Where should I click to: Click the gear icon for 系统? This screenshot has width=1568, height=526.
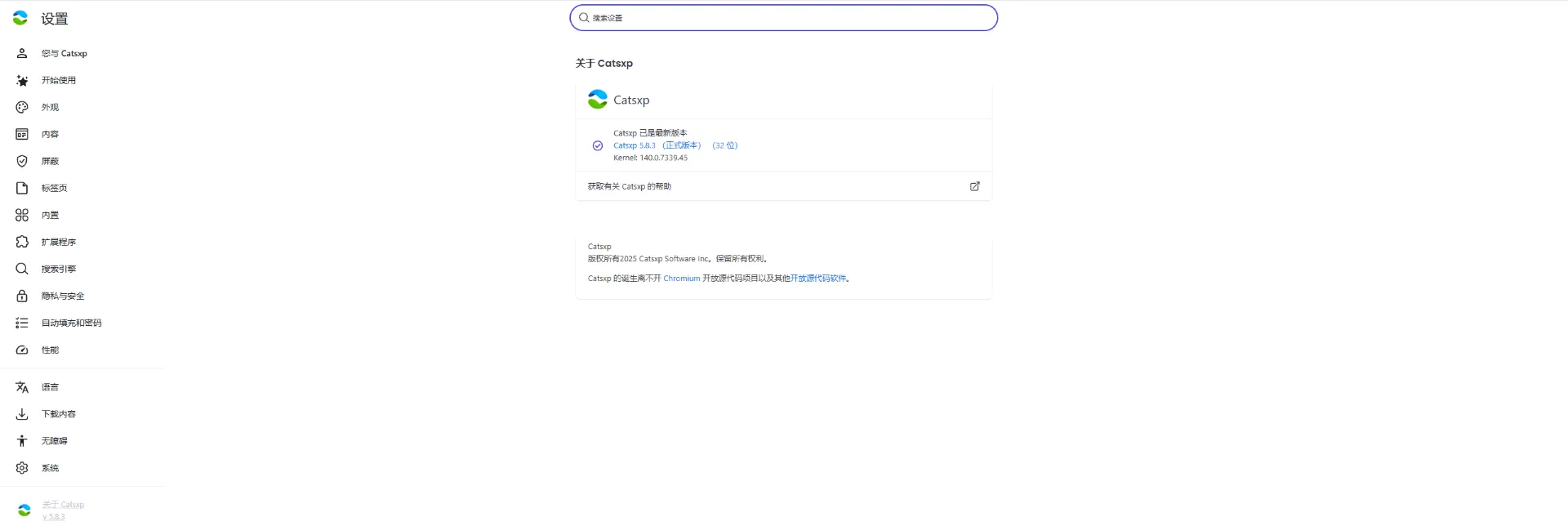(22, 468)
